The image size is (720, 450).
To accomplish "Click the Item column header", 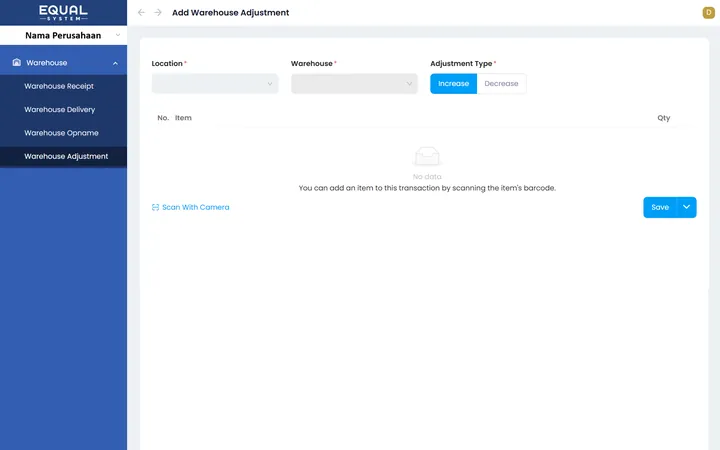I will (183, 118).
